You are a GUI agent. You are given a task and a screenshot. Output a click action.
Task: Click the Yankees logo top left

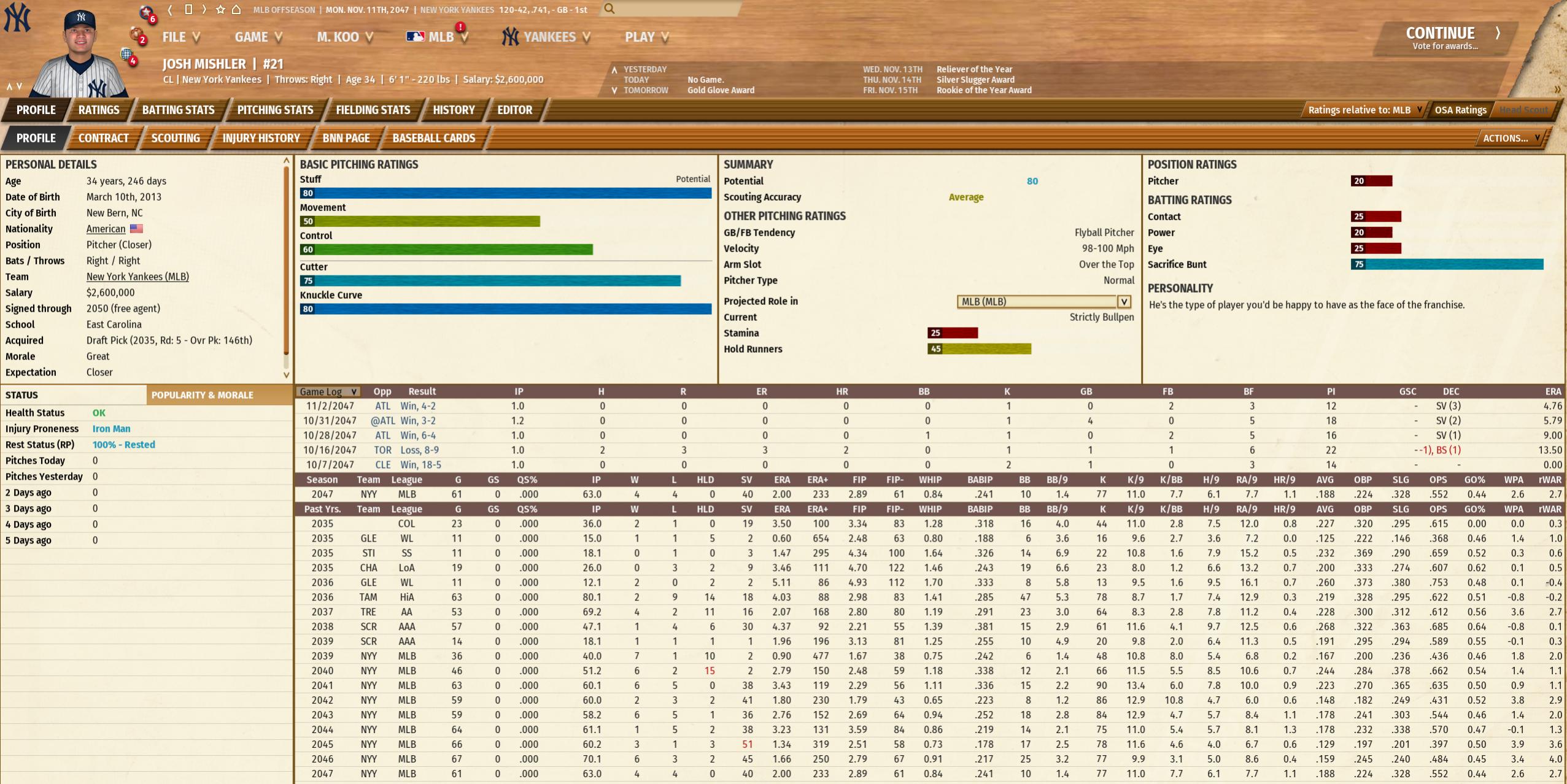click(x=17, y=17)
